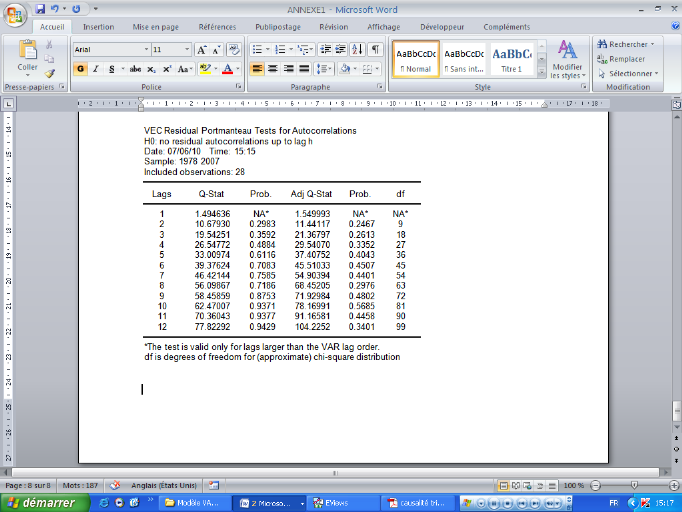Open the font name Arial dropdown

144,49
